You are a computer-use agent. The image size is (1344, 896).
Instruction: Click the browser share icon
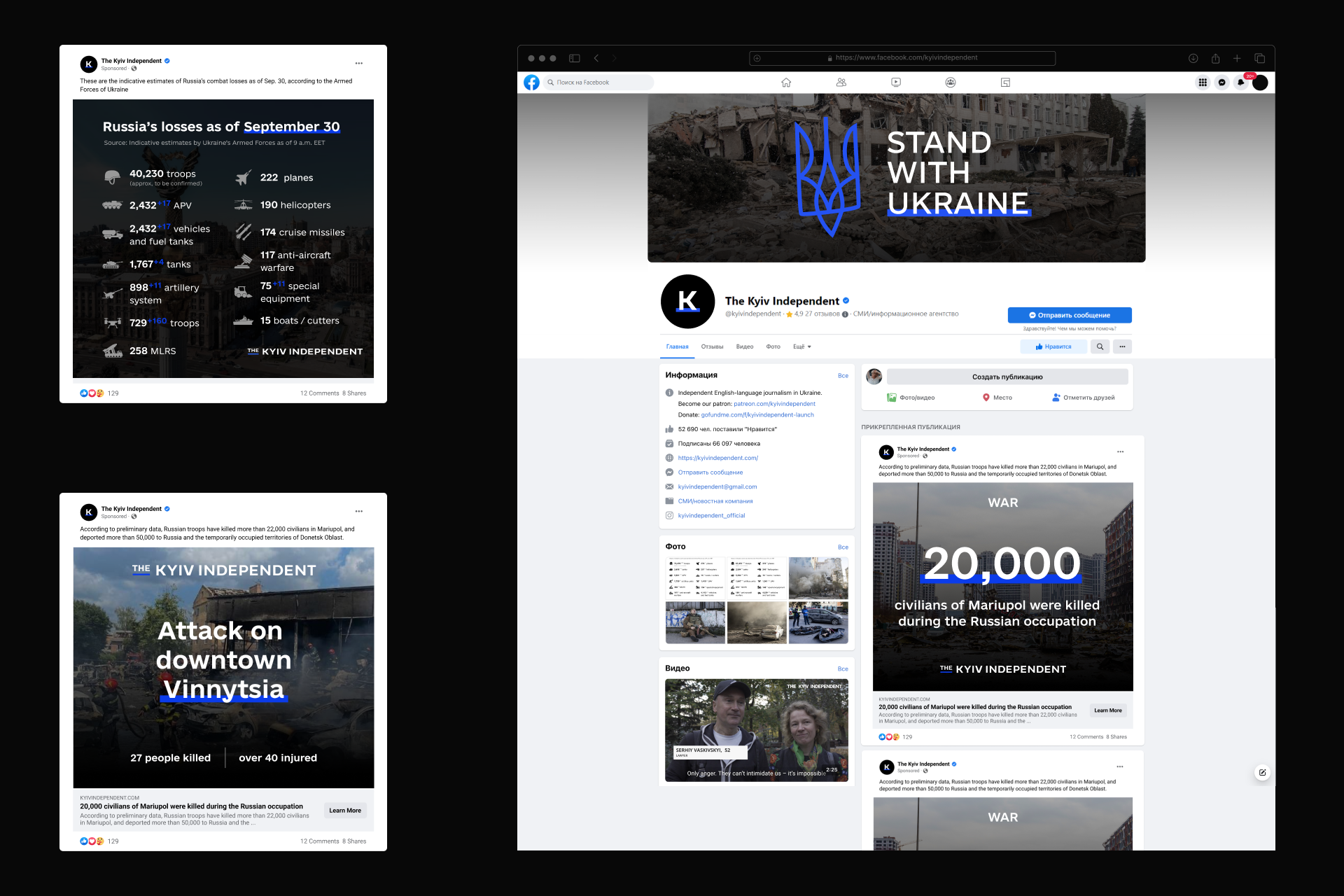1215,58
